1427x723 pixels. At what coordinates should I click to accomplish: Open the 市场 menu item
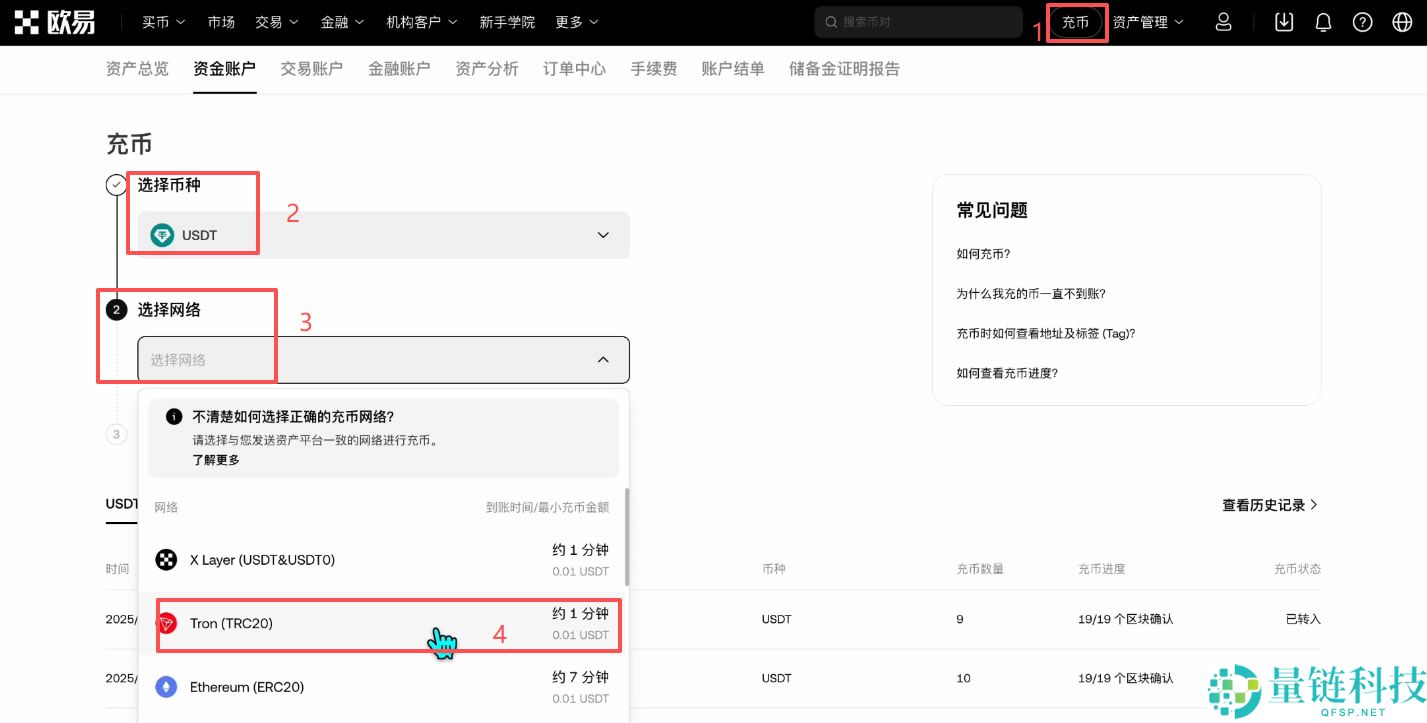[219, 21]
